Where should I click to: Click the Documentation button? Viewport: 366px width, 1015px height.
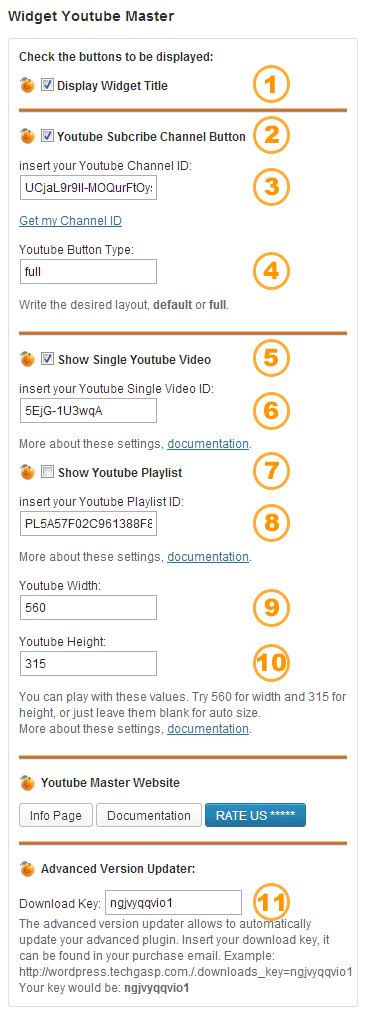tap(149, 816)
